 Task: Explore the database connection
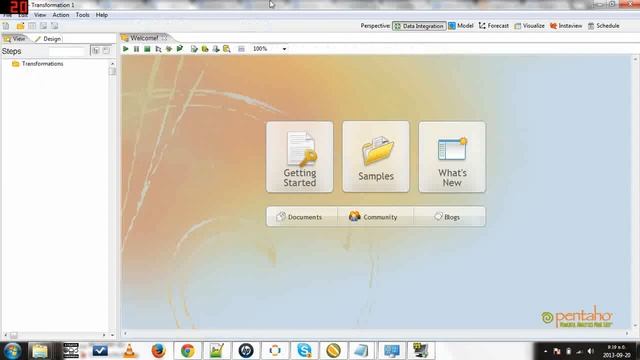point(227,49)
